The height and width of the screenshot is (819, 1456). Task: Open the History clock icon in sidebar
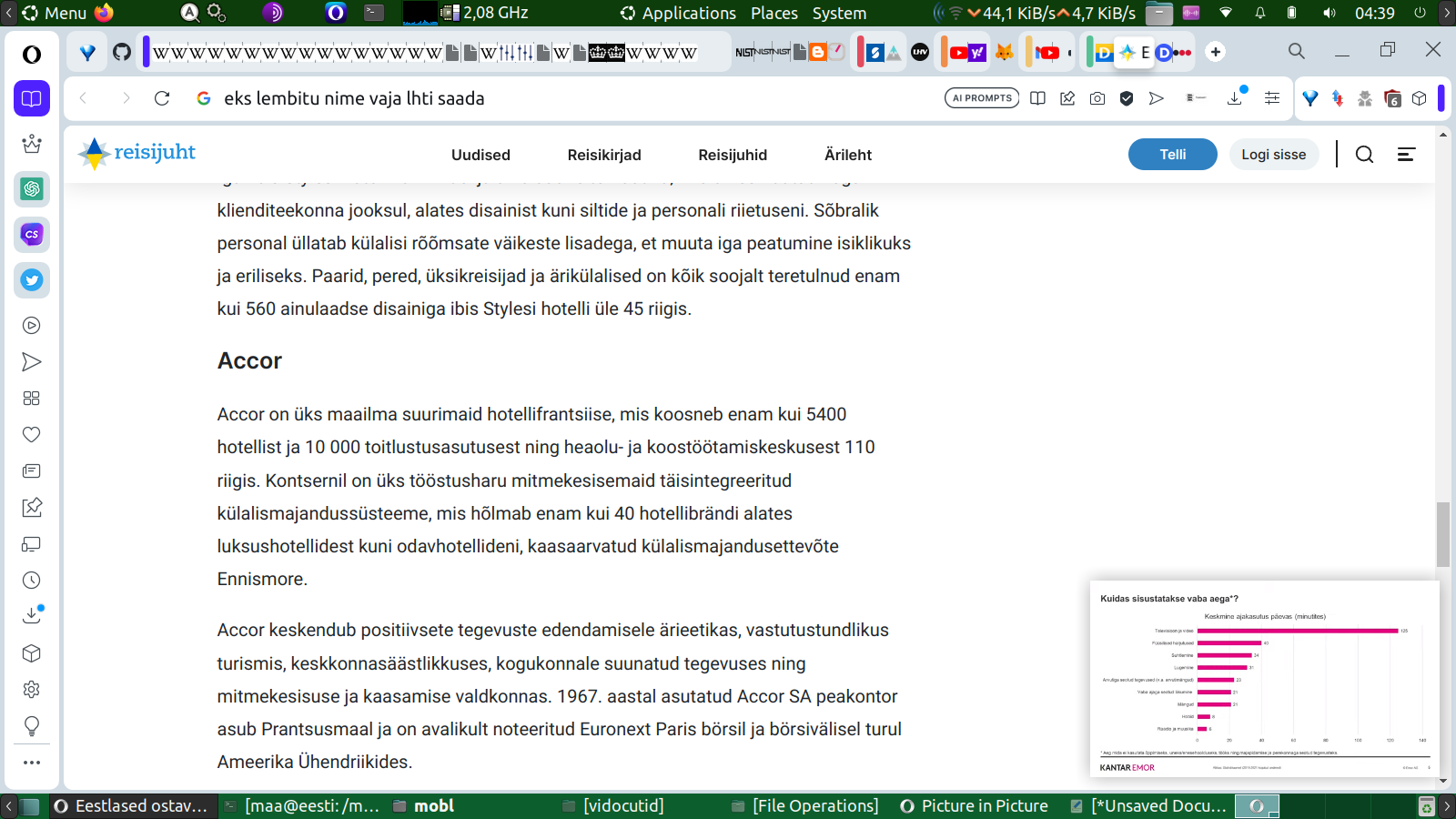32,581
